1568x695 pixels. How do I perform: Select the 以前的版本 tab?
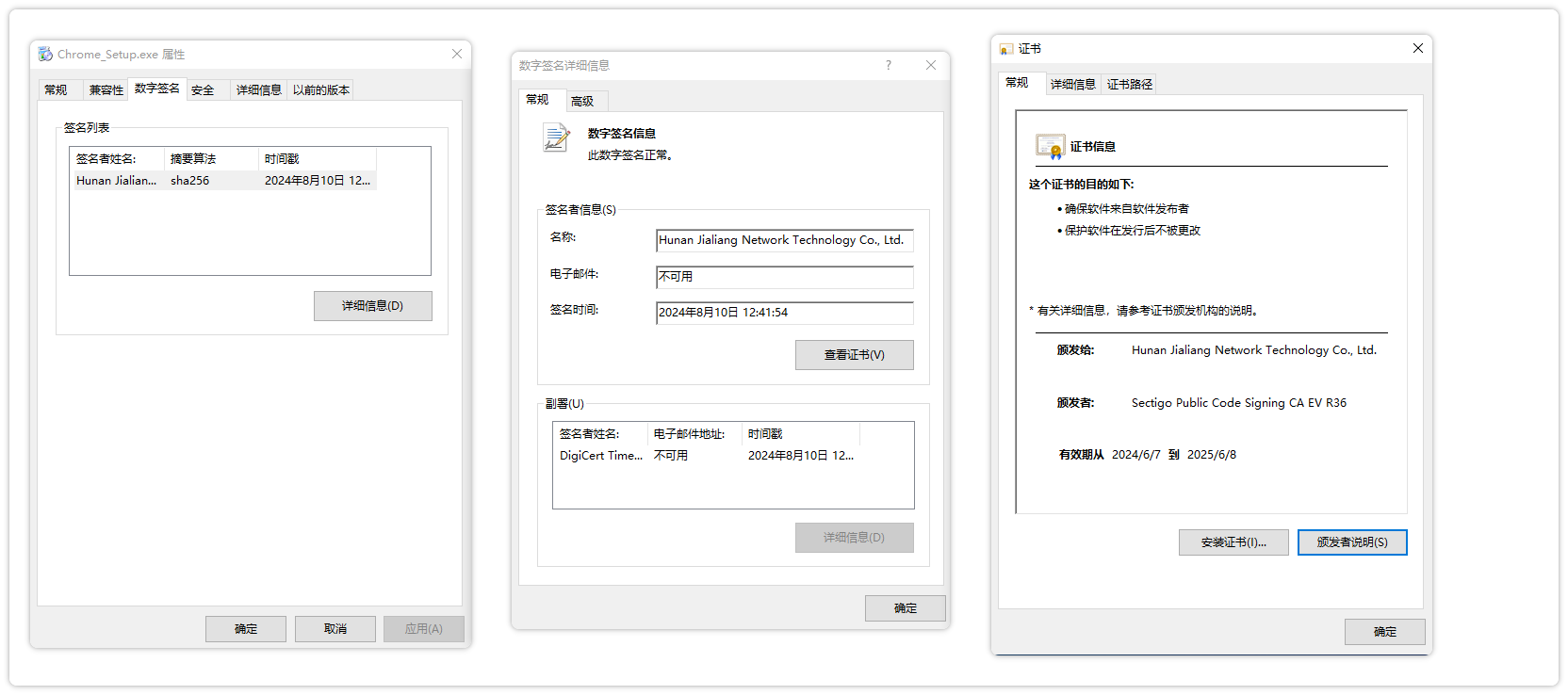point(320,90)
